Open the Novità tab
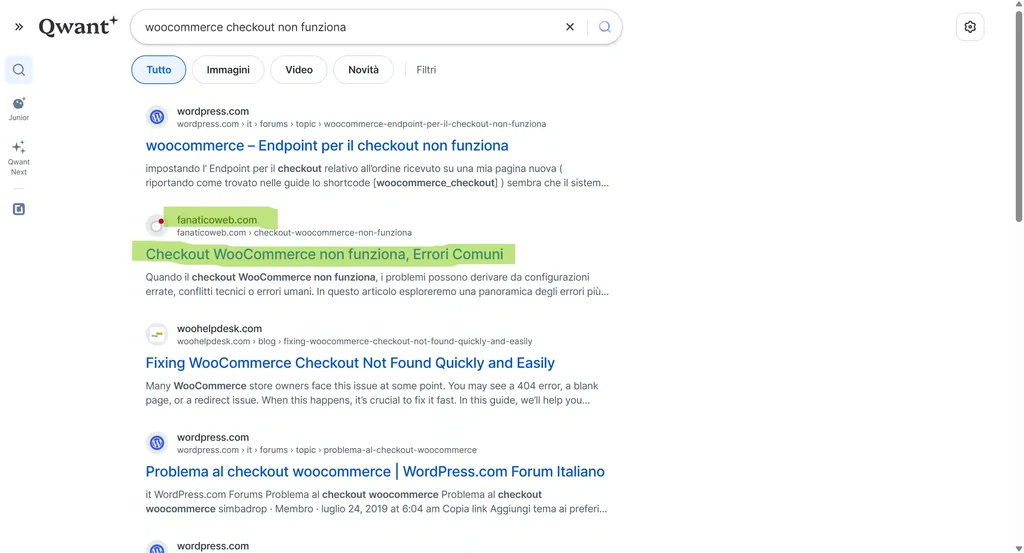The width and height of the screenshot is (1024, 553). tap(363, 70)
